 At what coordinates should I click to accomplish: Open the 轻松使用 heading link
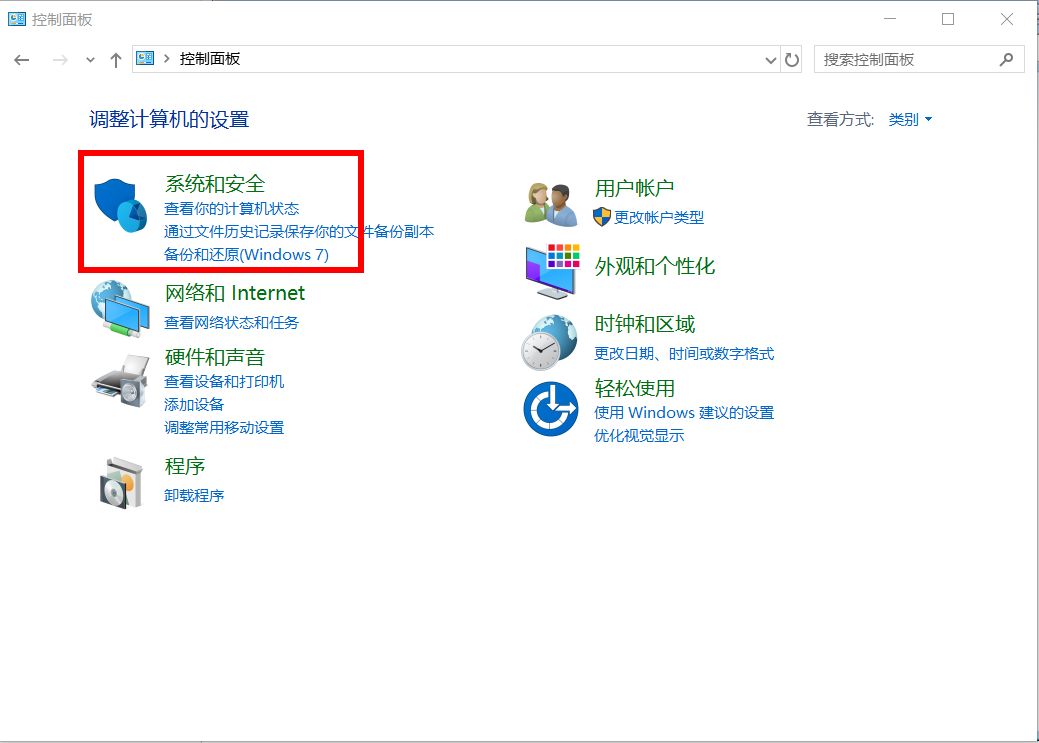pos(635,388)
